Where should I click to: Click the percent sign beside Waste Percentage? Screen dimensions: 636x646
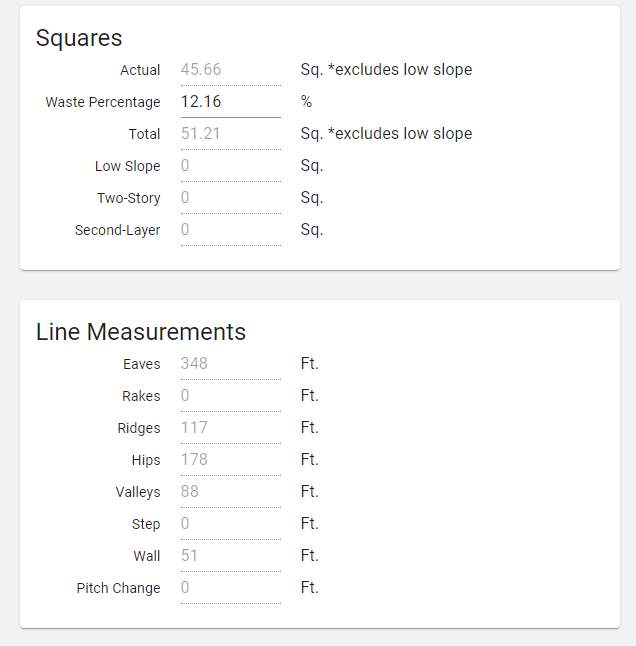click(306, 101)
